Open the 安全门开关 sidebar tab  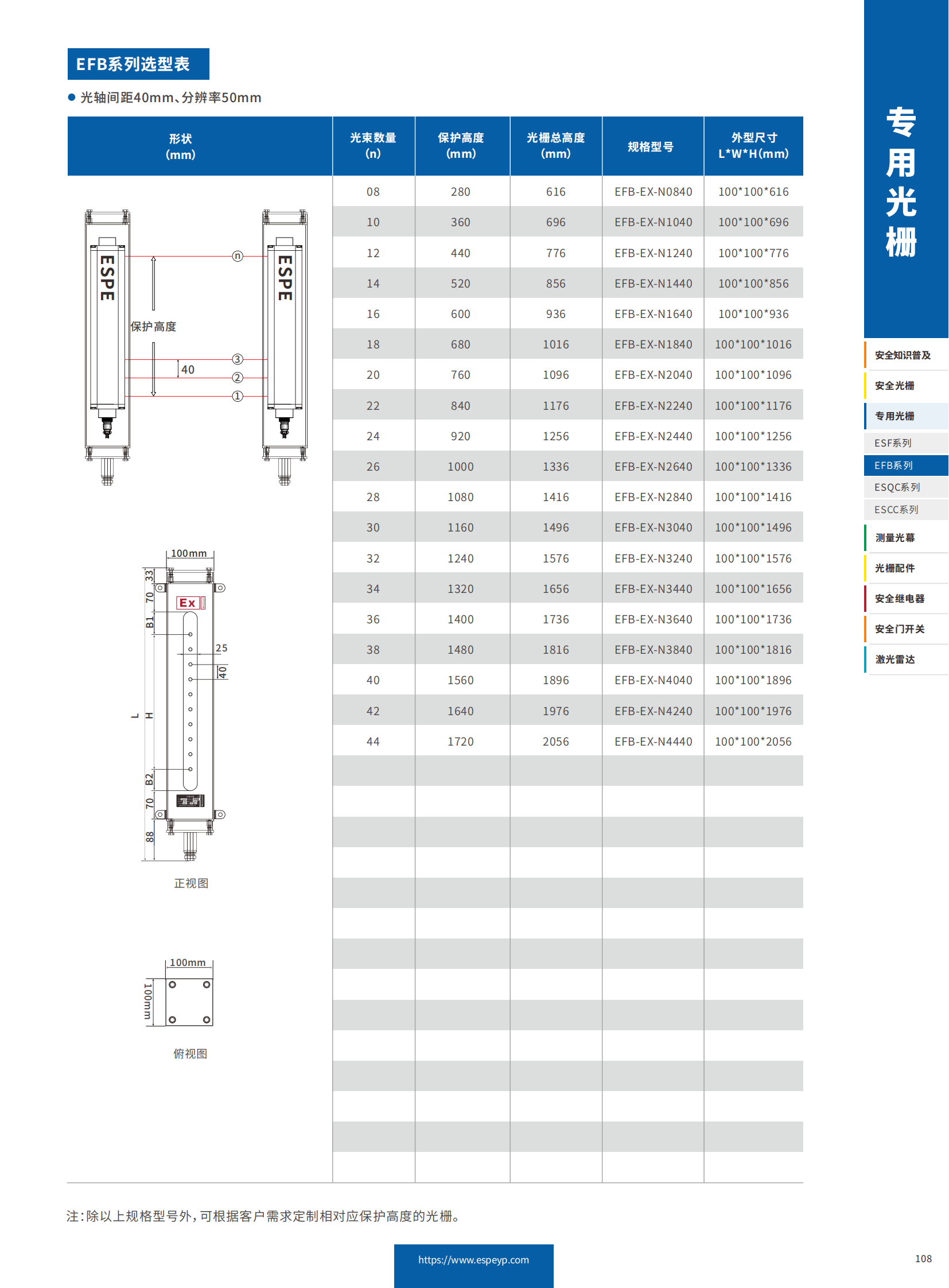click(906, 629)
